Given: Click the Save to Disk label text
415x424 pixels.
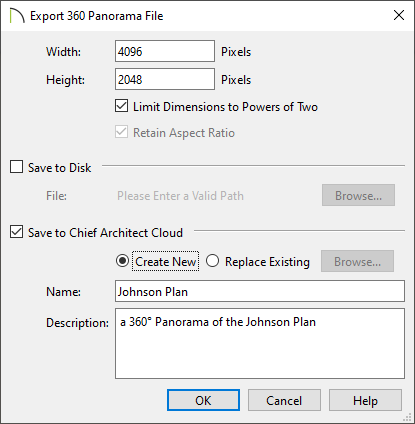Looking at the screenshot, I should click(60, 167).
